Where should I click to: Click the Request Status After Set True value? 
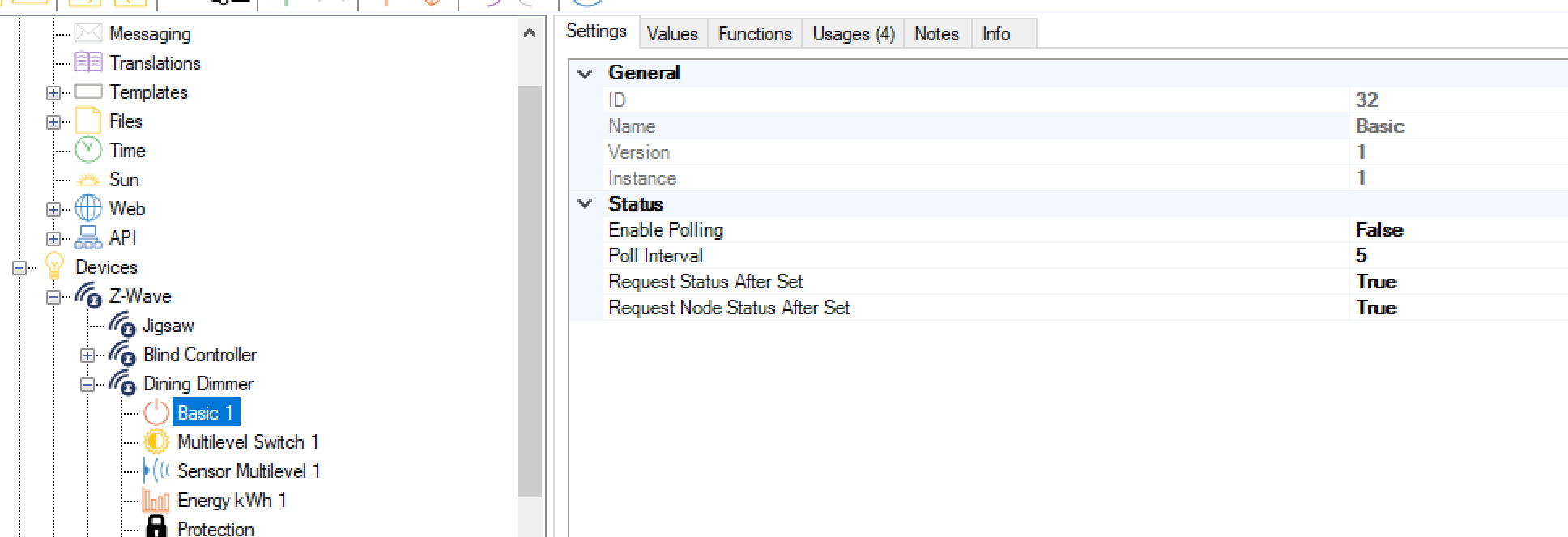point(1376,282)
